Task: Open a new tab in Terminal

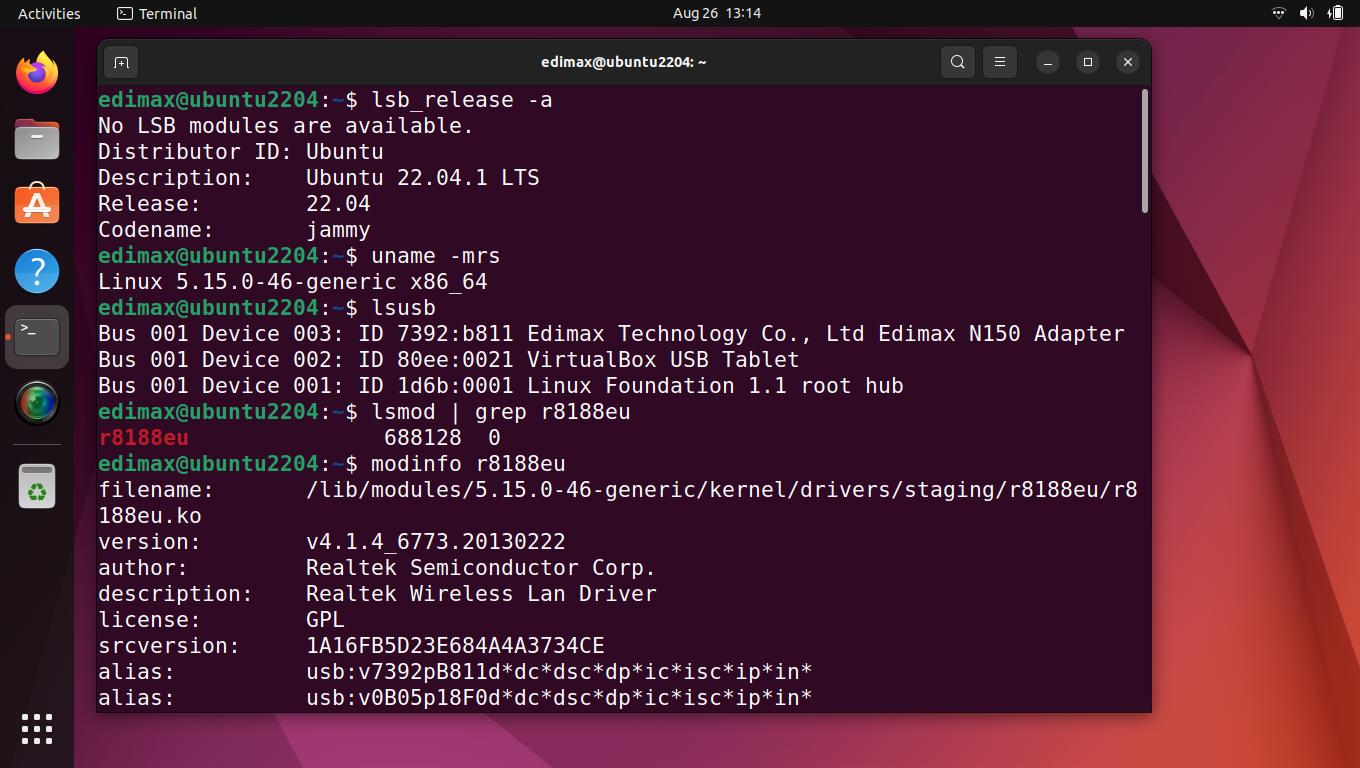Action: [x=121, y=62]
